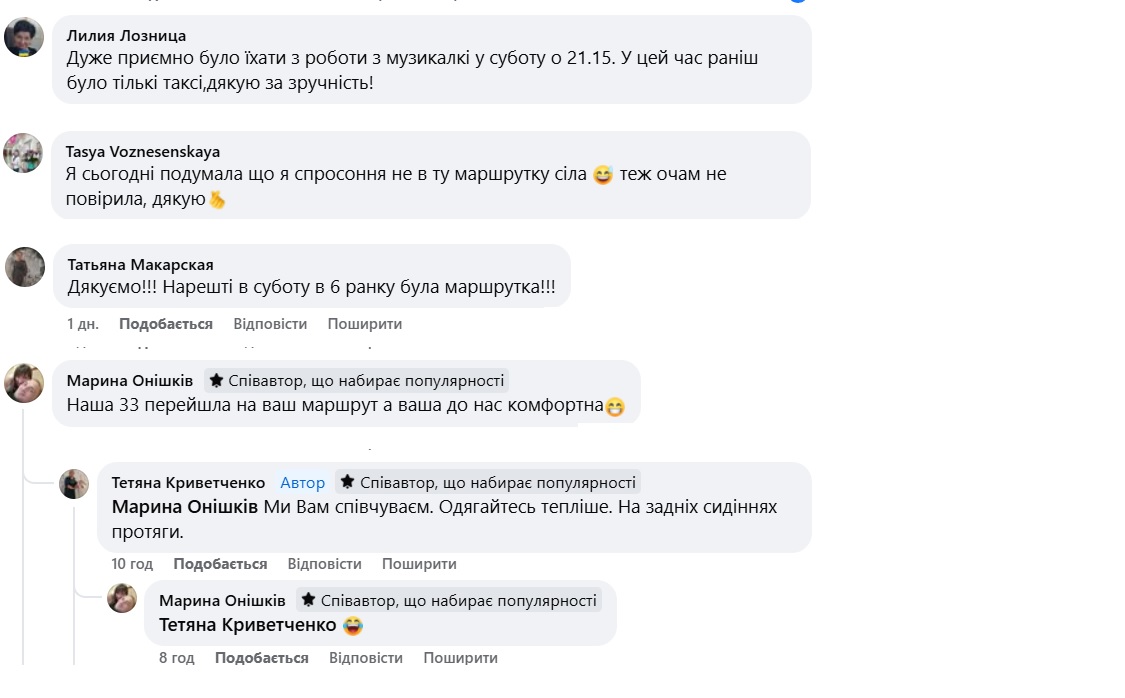The height and width of the screenshot is (698, 1125).
Task: Click rising contributor badge on Марина Онішків's top comment
Action: tap(357, 380)
